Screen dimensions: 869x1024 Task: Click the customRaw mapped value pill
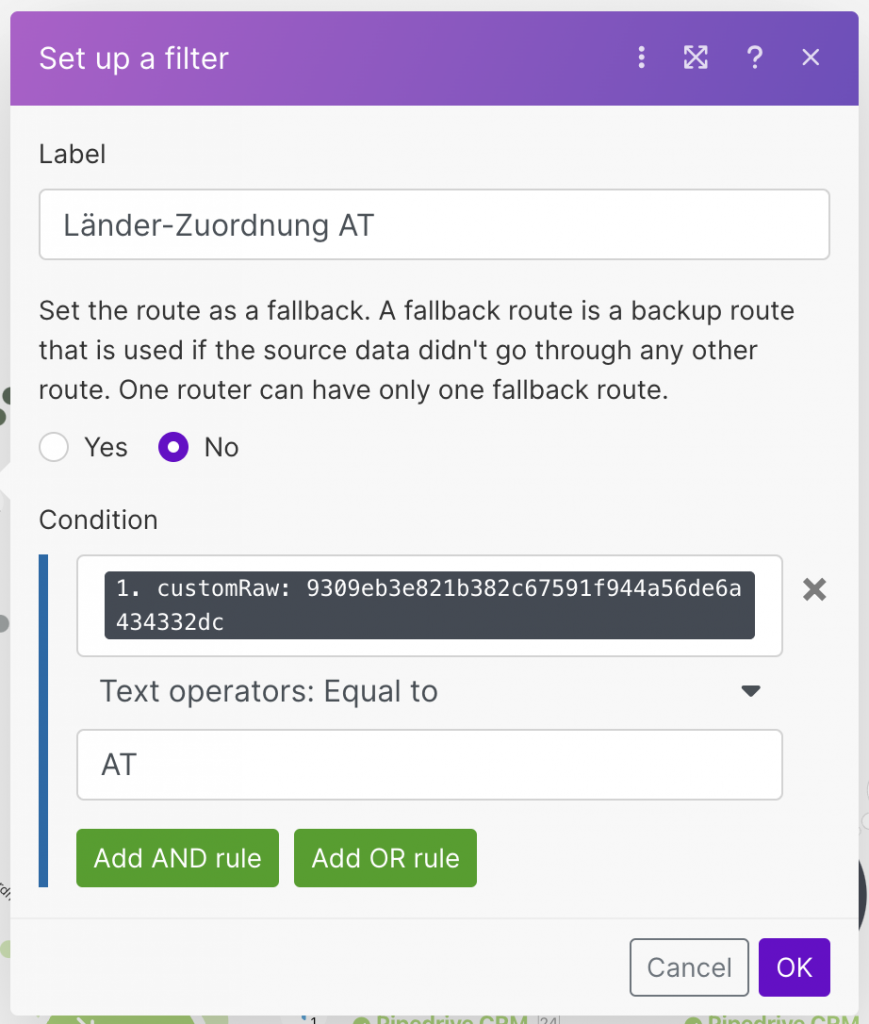pyautogui.click(x=429, y=605)
